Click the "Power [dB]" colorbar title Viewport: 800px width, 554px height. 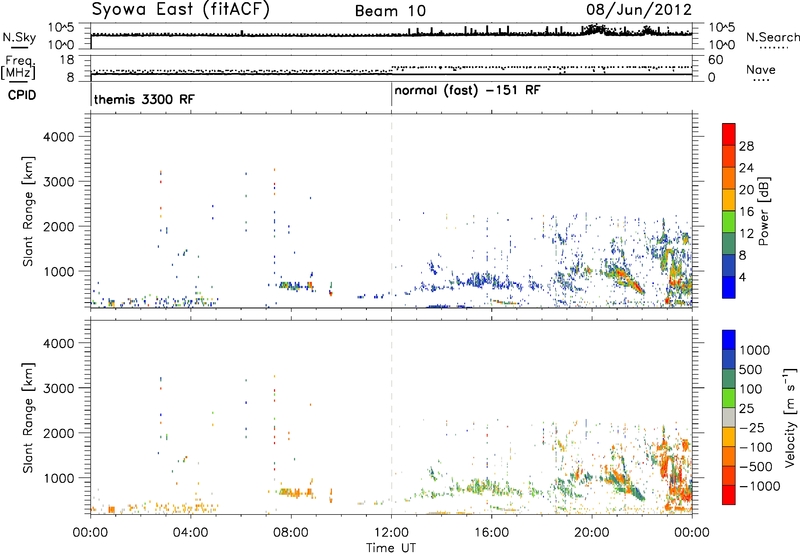(764, 211)
